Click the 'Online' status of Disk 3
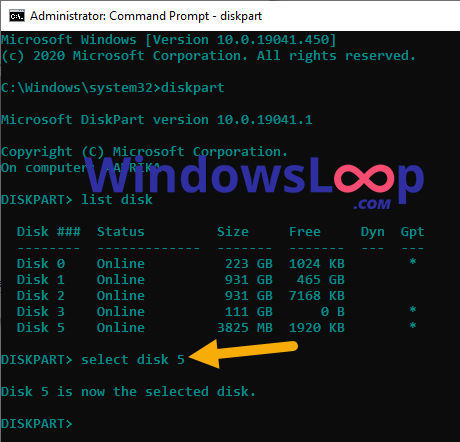460x442 pixels. click(121, 312)
